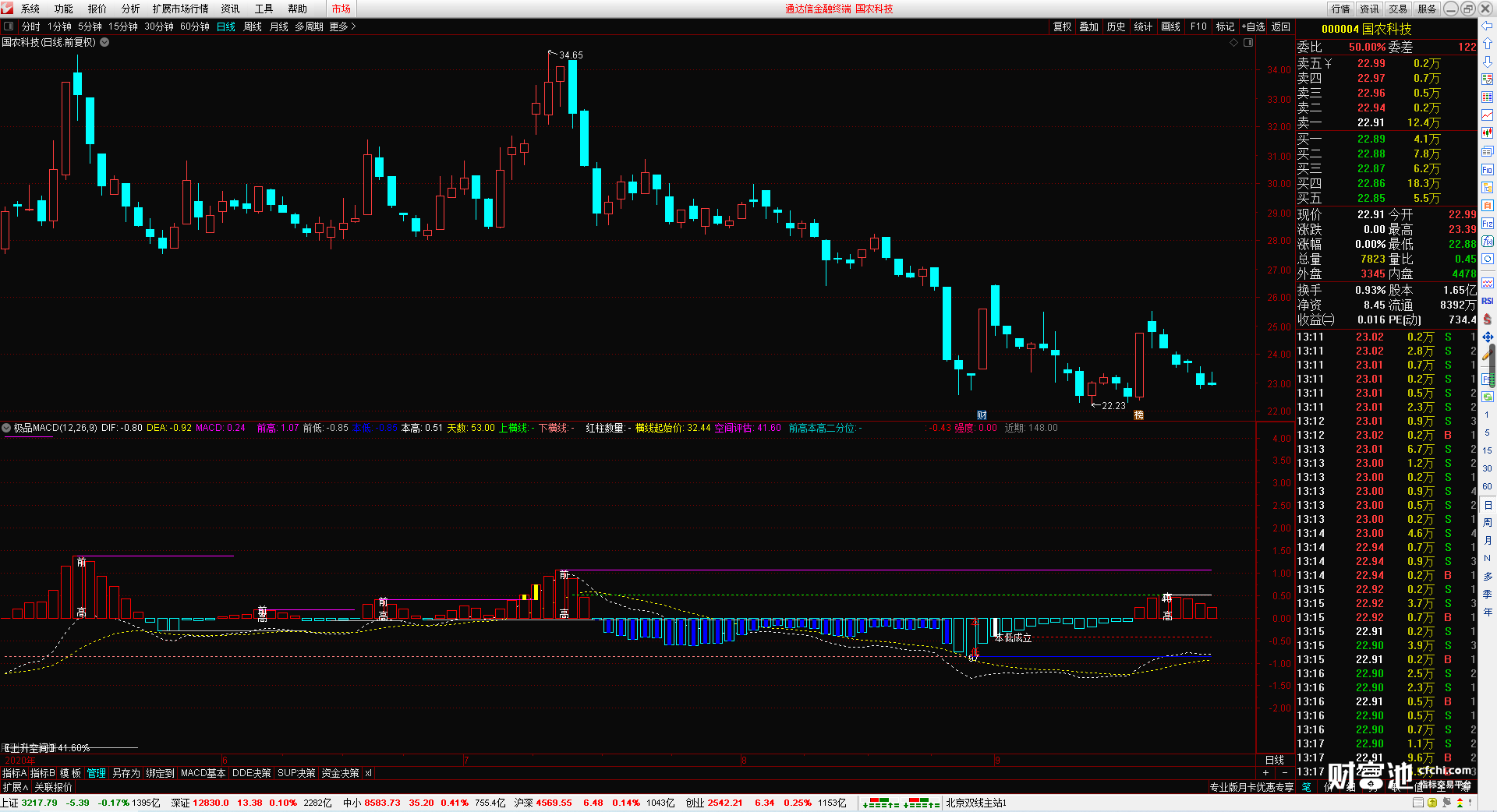Image resolution: width=1497 pixels, height=812 pixels.
Task: Open the line chart icon in right sidebar
Action: pyautogui.click(x=1488, y=115)
